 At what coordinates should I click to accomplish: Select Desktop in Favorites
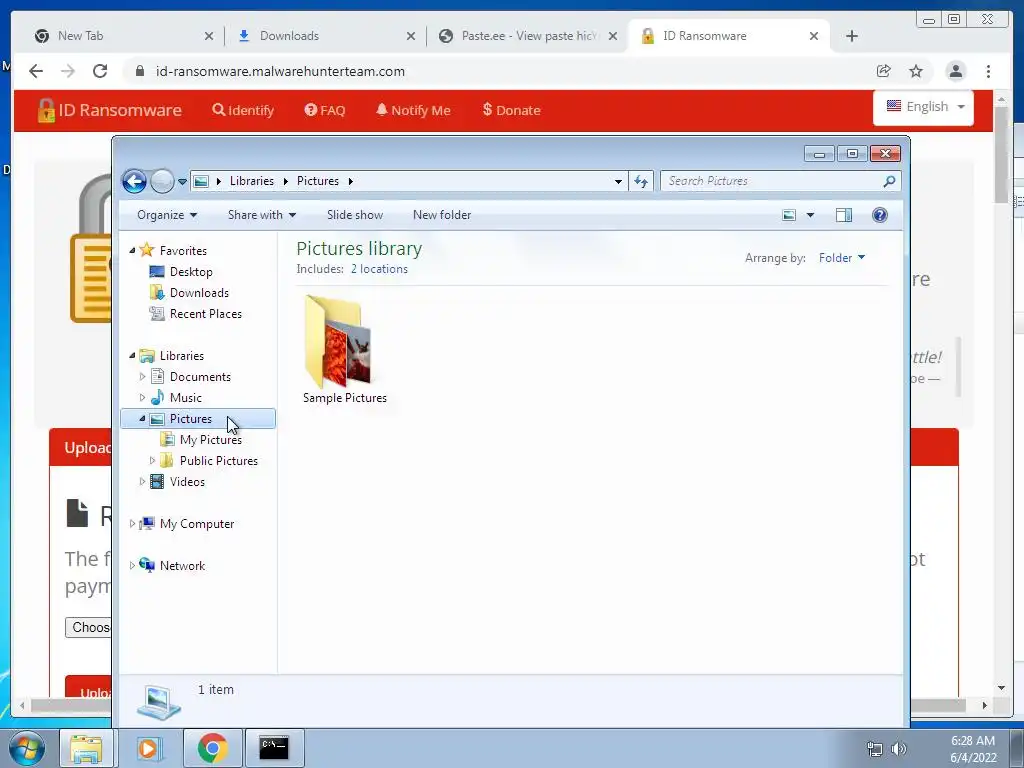point(191,272)
